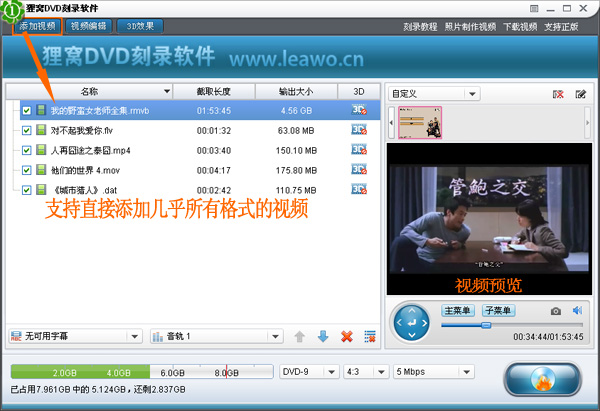Click the disable menu icon with red X
The image size is (600, 411).
point(558,94)
